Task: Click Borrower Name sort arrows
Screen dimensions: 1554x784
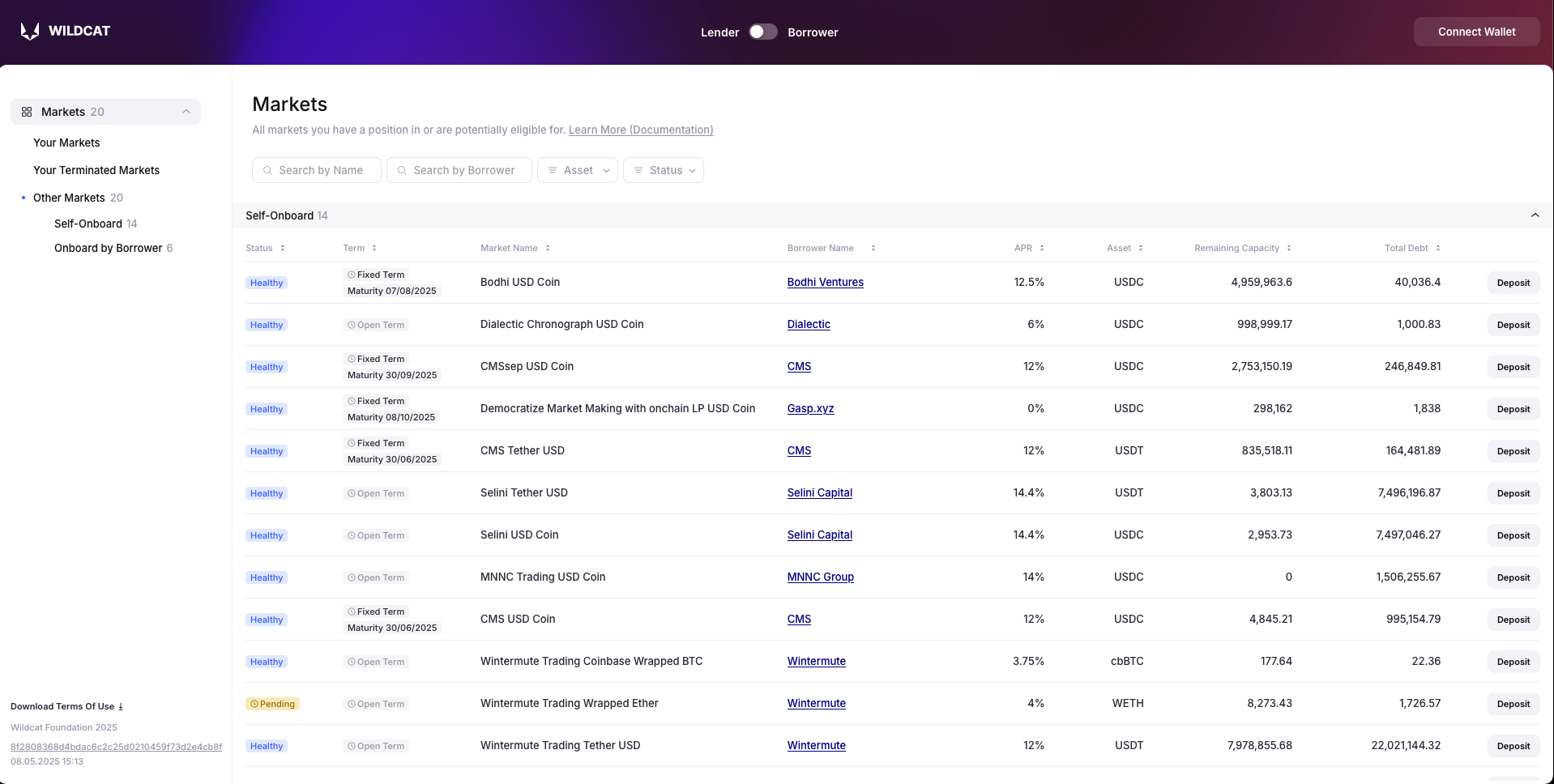Action: pos(873,248)
